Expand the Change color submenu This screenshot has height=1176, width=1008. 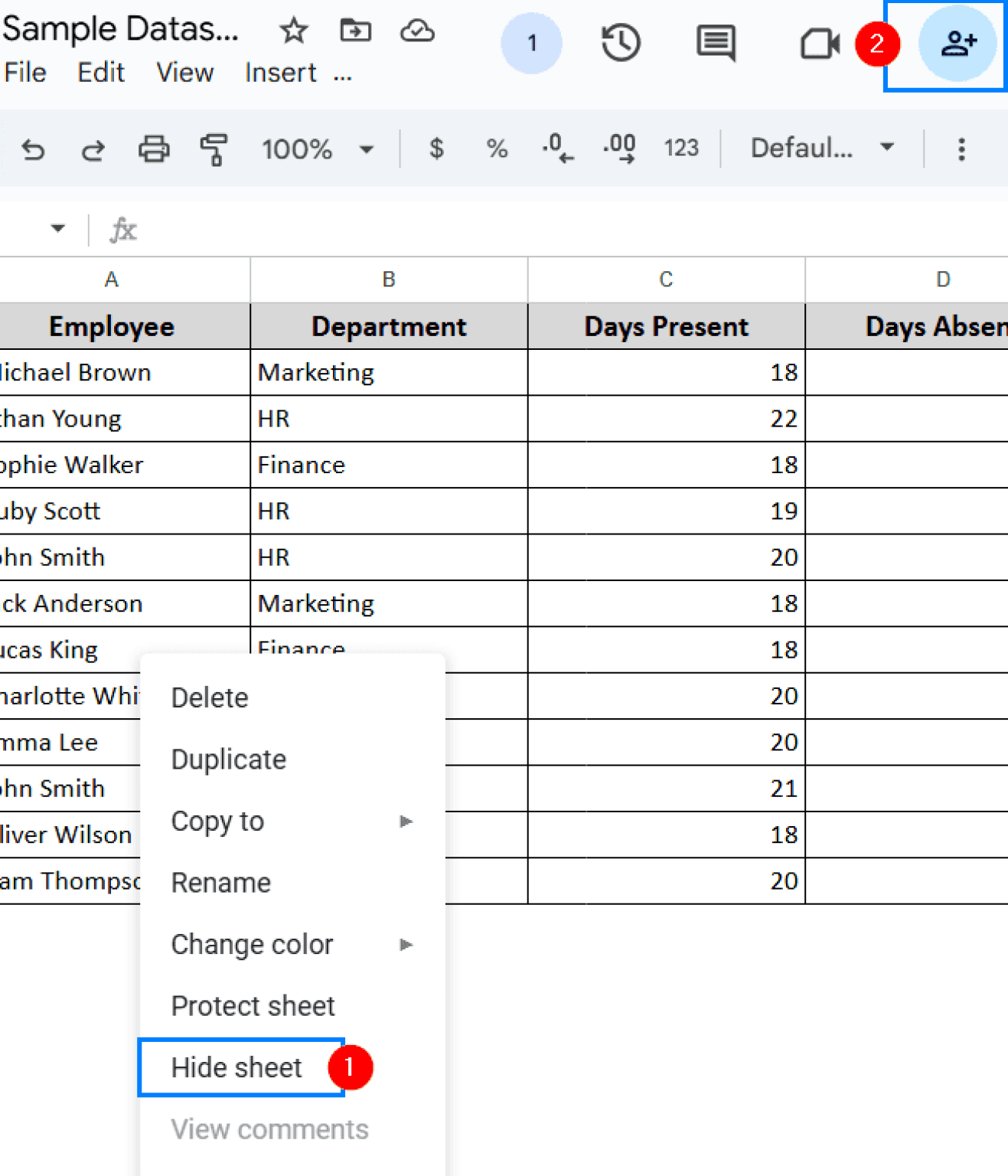coord(253,944)
